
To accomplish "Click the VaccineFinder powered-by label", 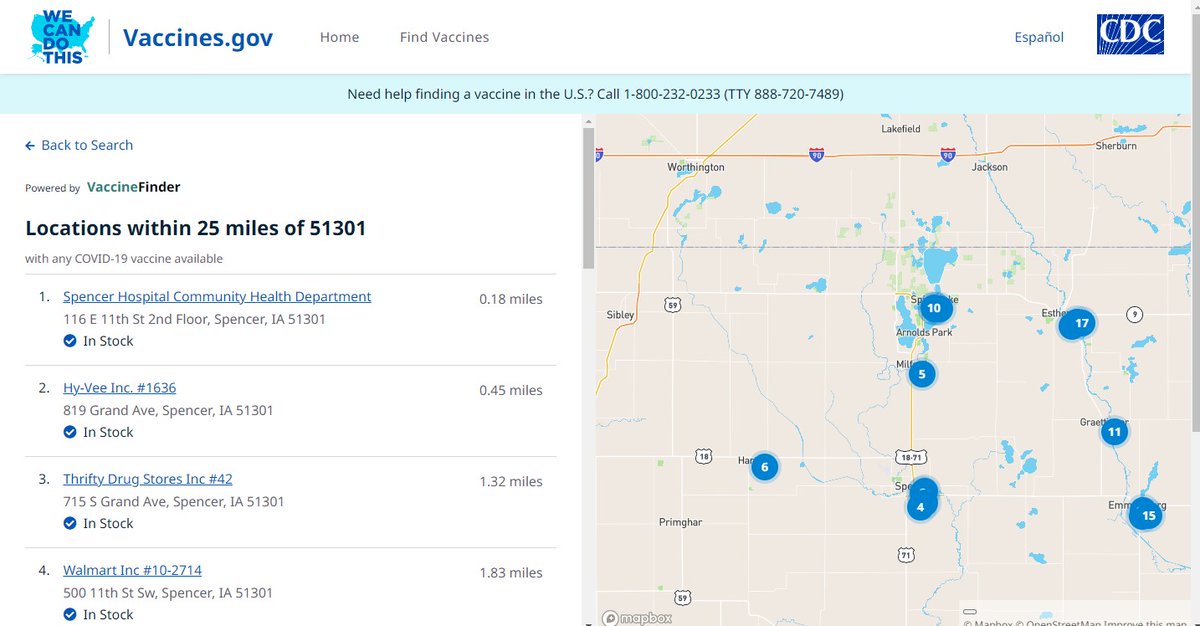I will tap(134, 187).
